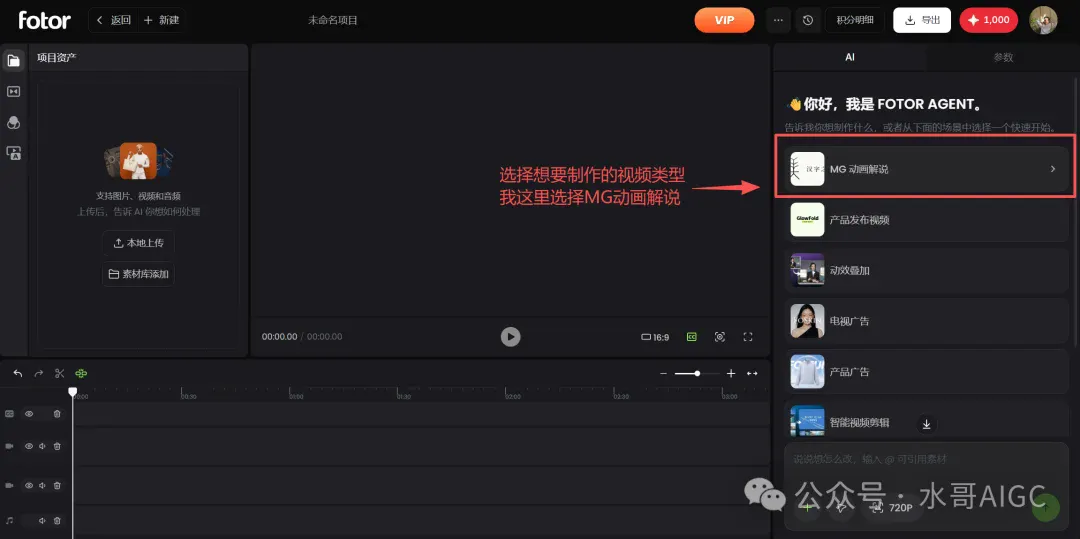Screen dimensions: 1080x539
Task: Open the user avatar profile
Action: pos(1043,20)
